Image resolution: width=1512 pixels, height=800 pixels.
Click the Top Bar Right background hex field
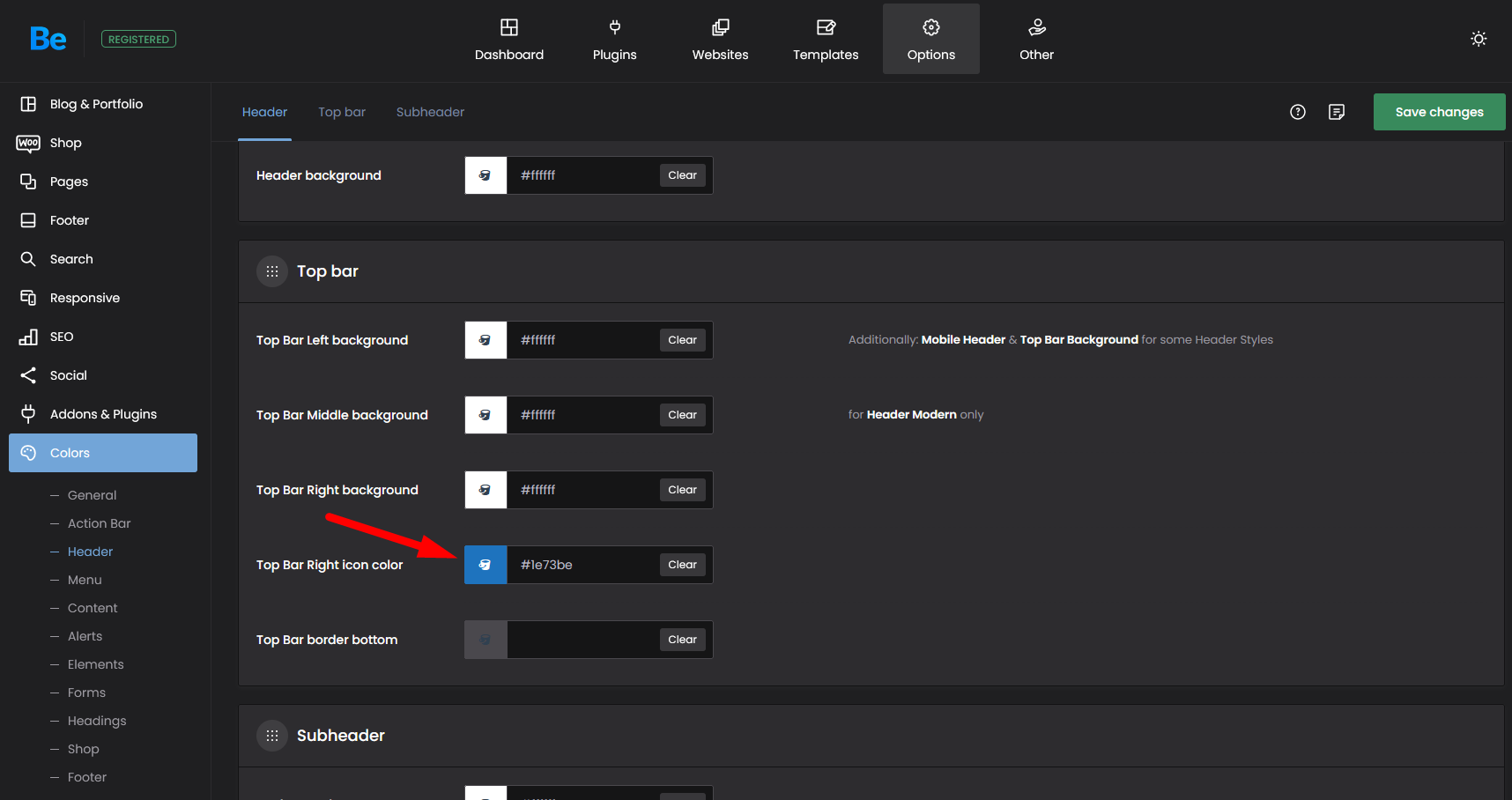click(582, 490)
